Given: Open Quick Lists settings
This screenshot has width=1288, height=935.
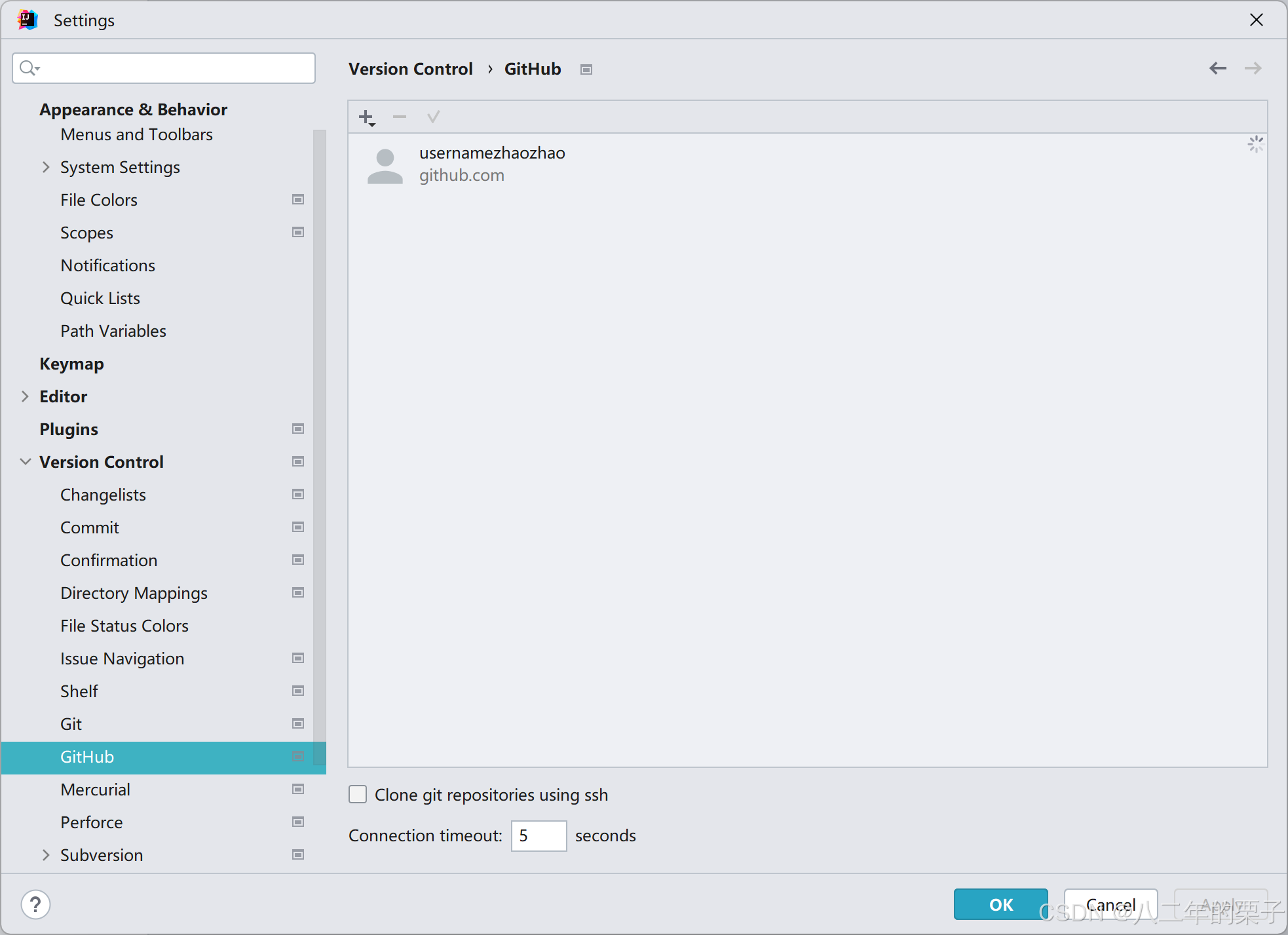Looking at the screenshot, I should pyautogui.click(x=100, y=298).
